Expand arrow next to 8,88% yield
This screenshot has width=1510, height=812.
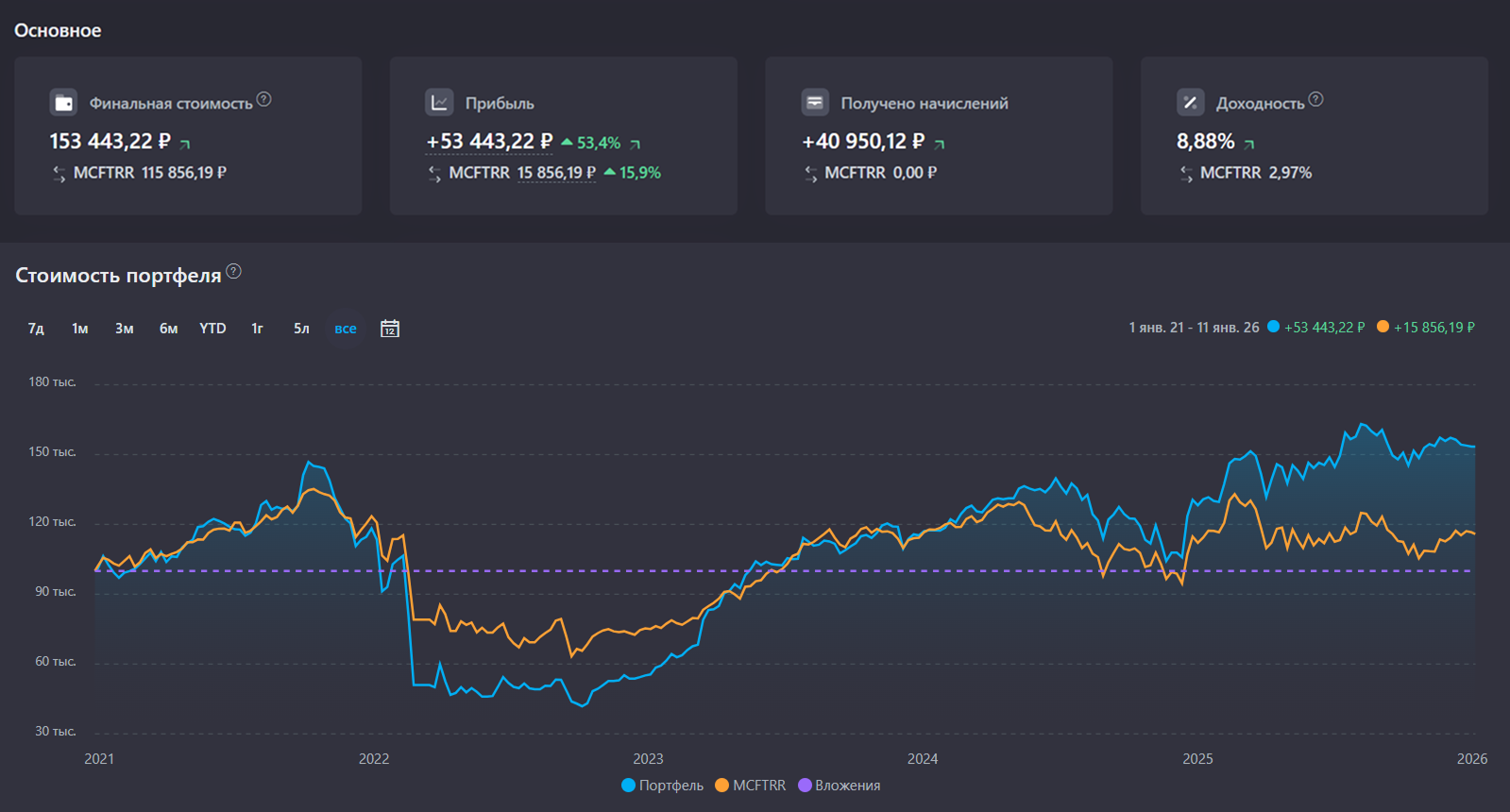1249,144
